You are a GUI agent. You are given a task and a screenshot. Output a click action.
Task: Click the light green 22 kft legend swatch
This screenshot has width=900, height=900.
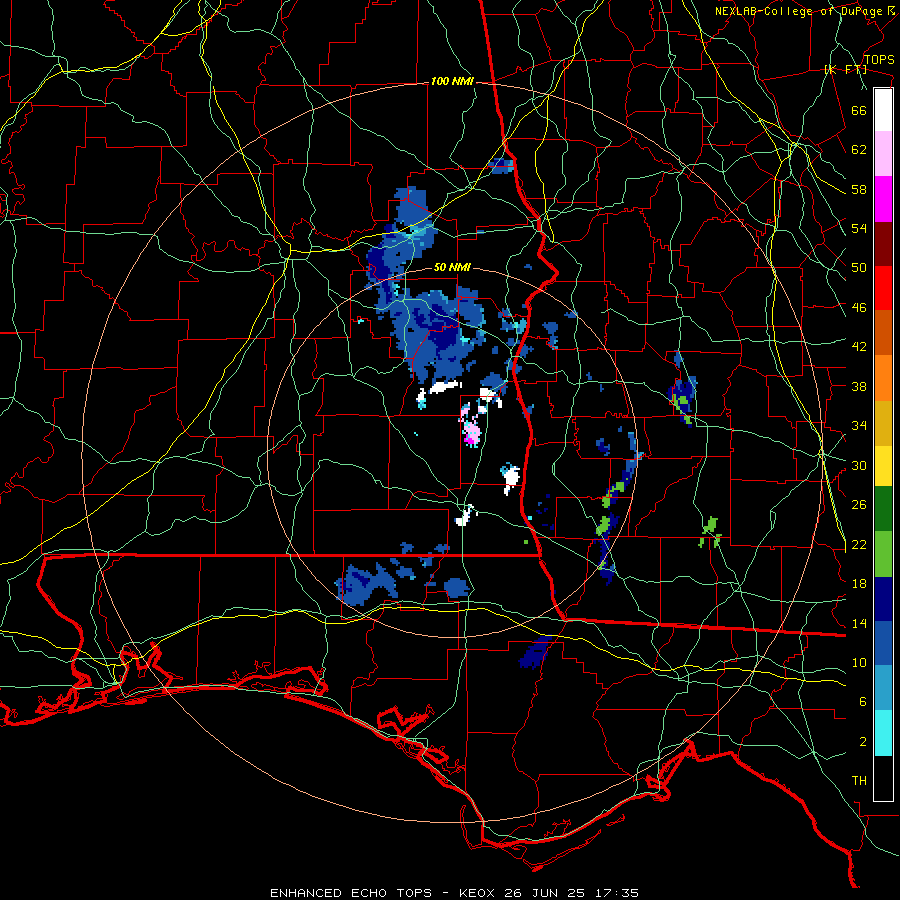click(x=883, y=554)
